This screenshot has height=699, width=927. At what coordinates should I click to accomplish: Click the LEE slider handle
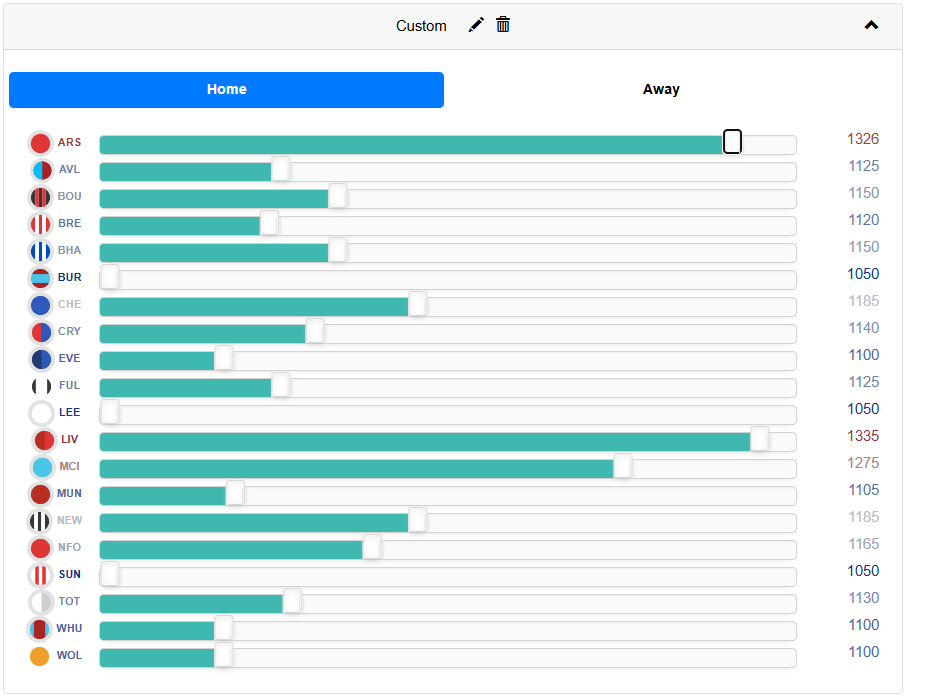tap(109, 412)
